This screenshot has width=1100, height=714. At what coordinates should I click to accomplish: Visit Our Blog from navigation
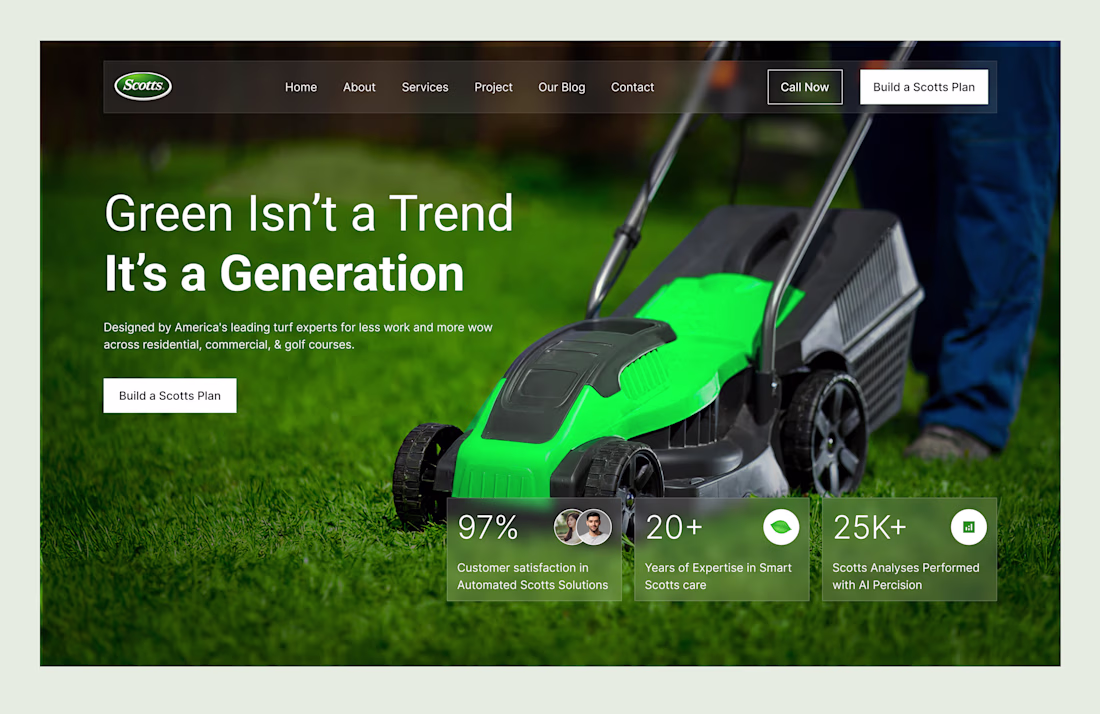click(561, 87)
